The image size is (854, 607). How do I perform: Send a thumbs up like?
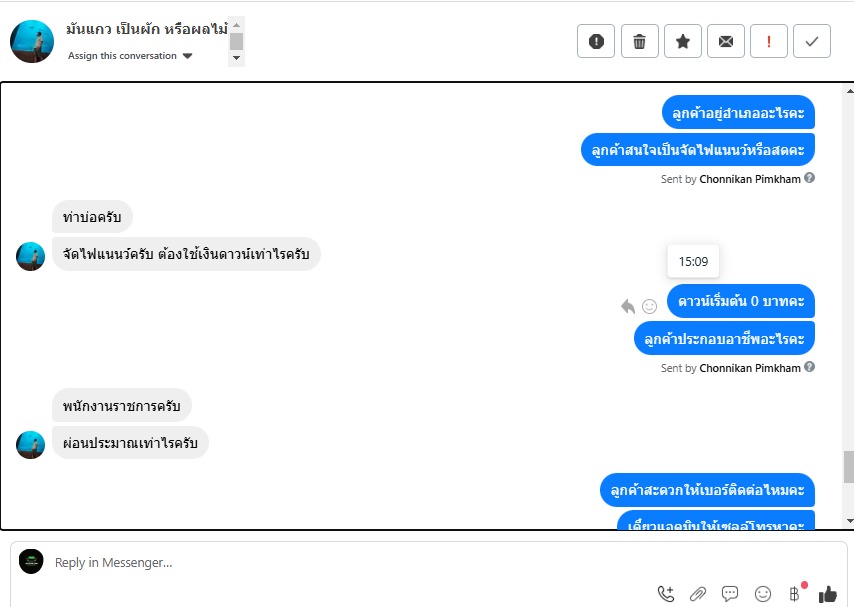pyautogui.click(x=828, y=594)
